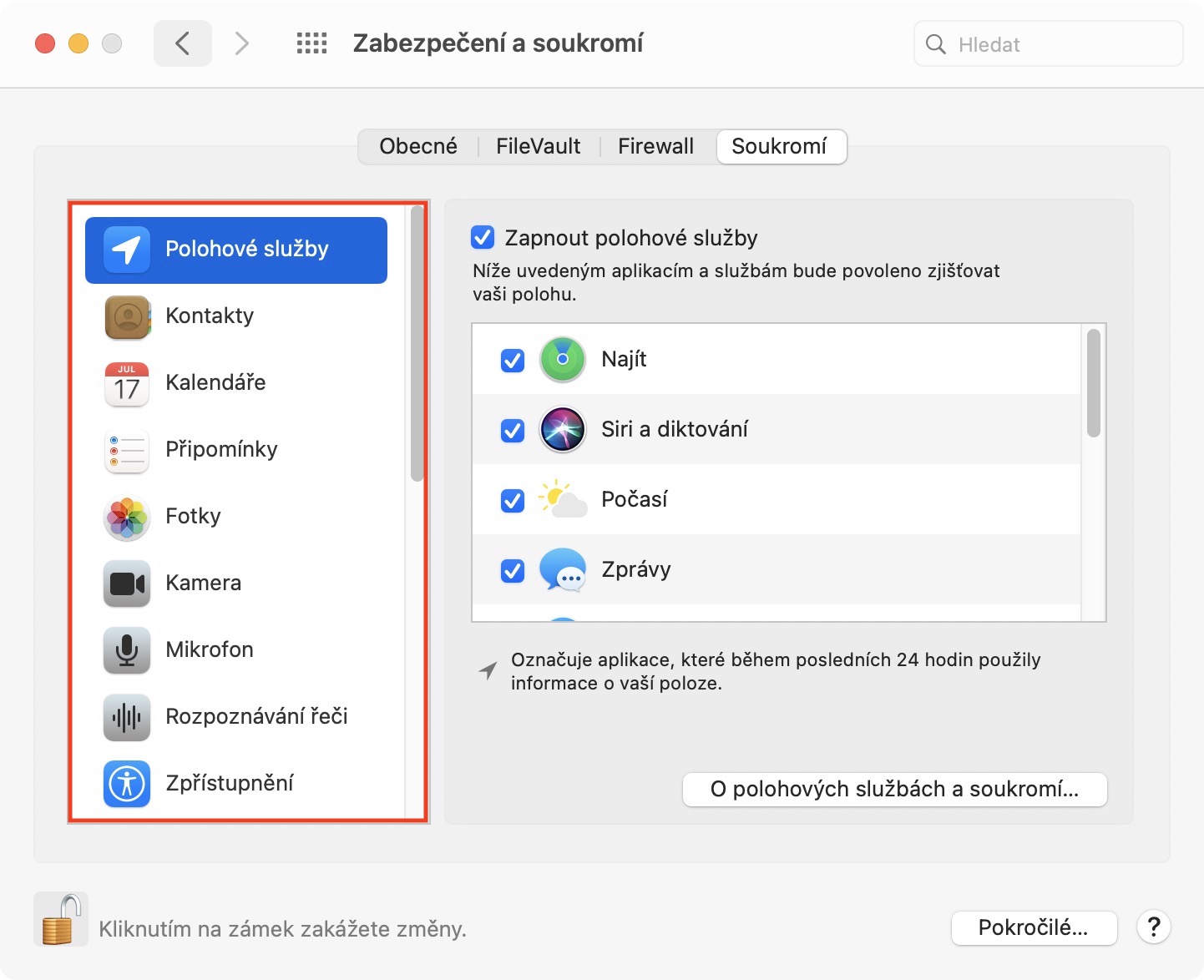The height and width of the screenshot is (980, 1204).
Task: Open O polohových službách a soukromí…
Action: 894,790
